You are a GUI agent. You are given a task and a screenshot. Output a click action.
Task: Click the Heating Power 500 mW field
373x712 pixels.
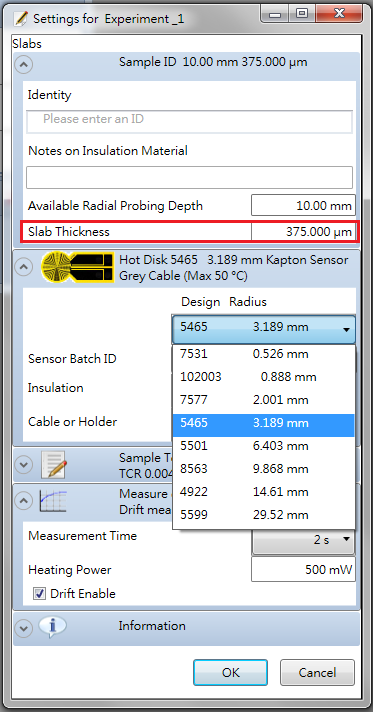[303, 569]
